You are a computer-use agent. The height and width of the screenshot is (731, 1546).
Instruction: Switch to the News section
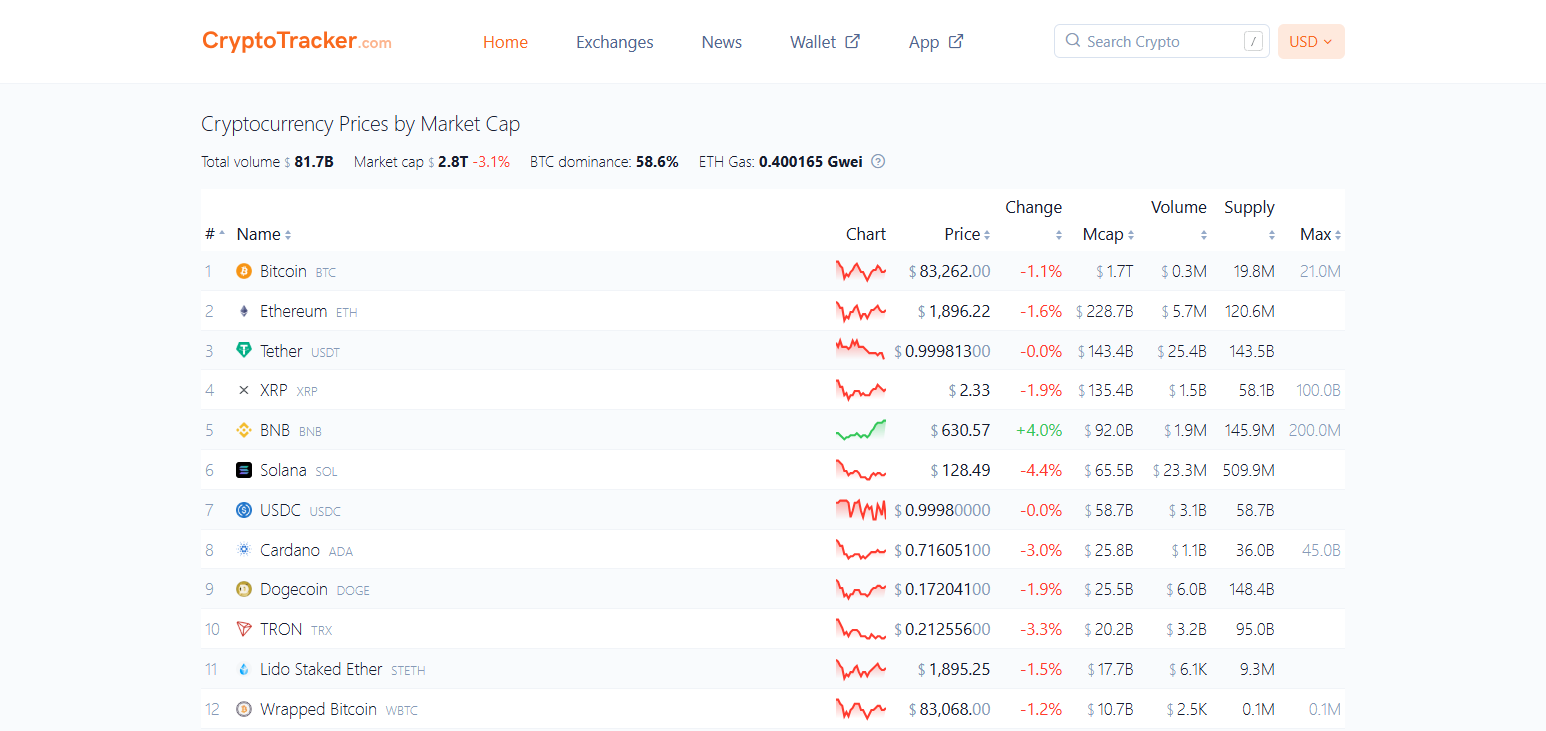click(721, 42)
